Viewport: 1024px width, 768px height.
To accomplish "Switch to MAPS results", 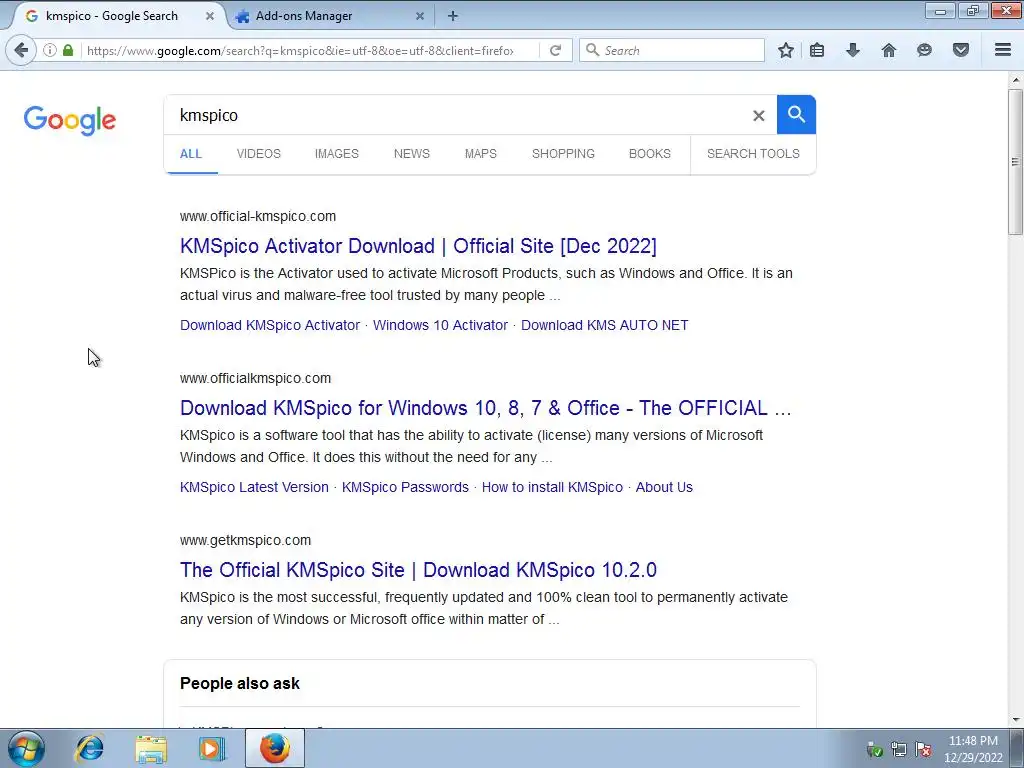I will point(481,153).
